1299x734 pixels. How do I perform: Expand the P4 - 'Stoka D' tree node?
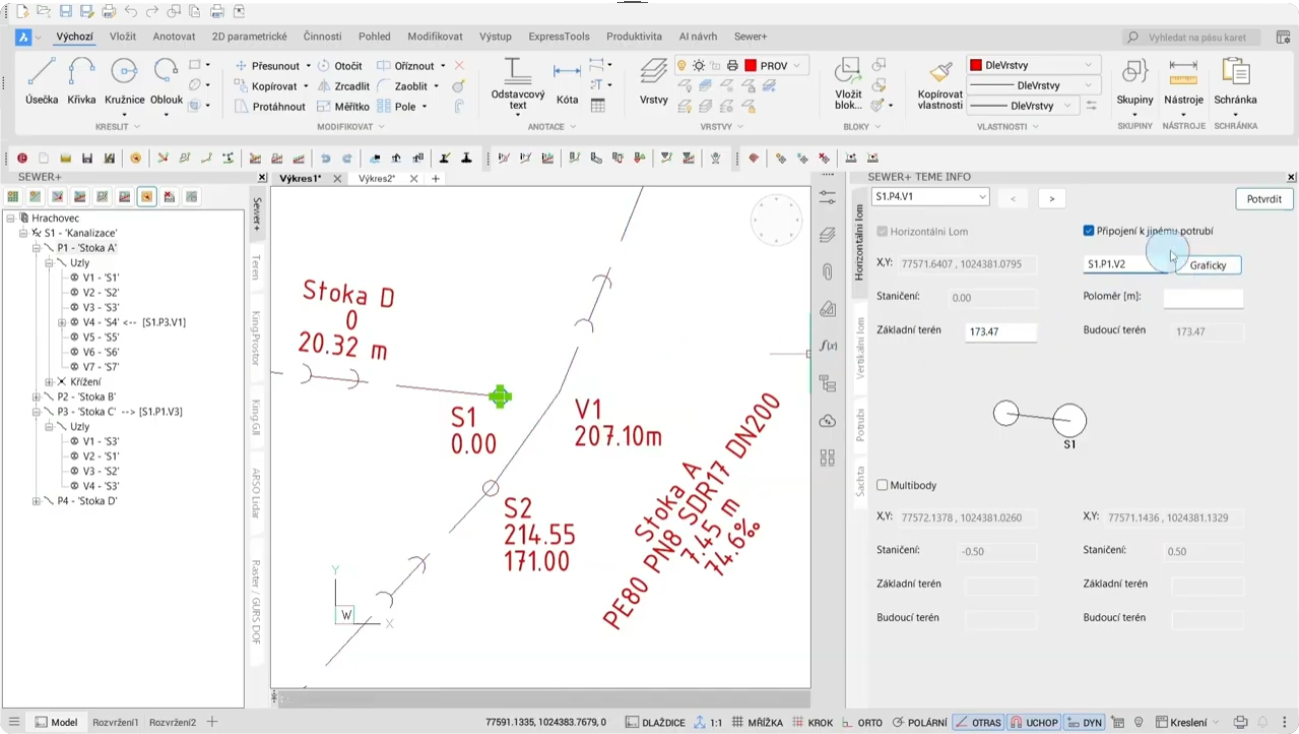coord(36,501)
